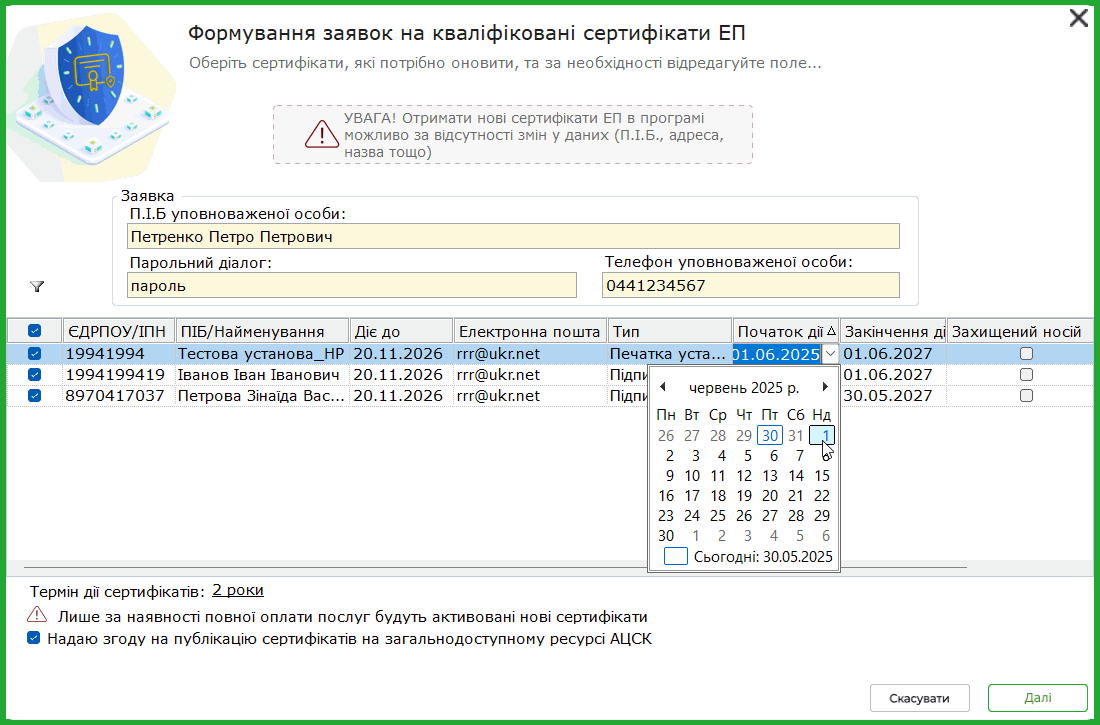Click the 19941994 code cell
1100x725 pixels.
(x=119, y=354)
